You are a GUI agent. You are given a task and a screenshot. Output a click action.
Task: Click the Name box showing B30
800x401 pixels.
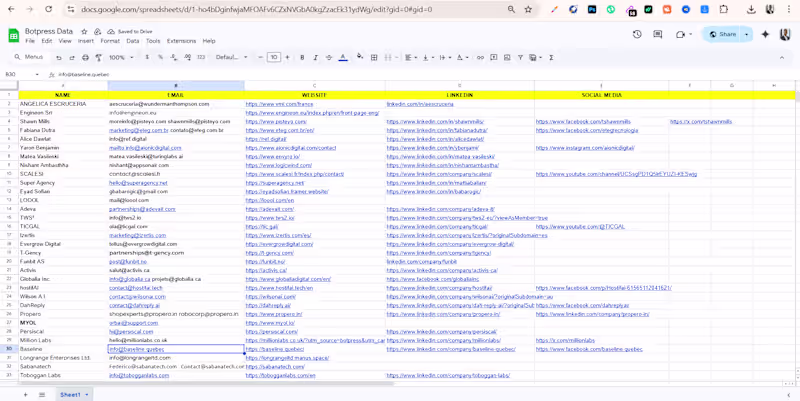click(x=20, y=74)
